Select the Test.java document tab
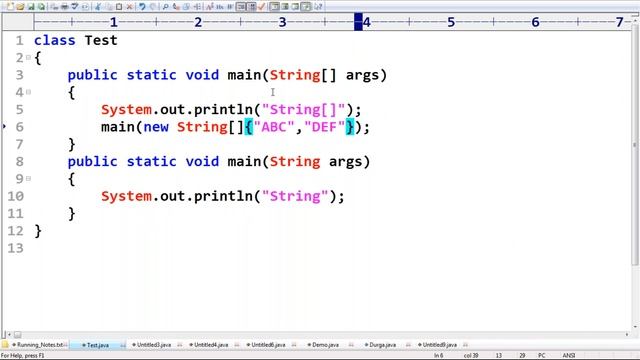Viewport: 640px width, 360px height. tap(98, 345)
